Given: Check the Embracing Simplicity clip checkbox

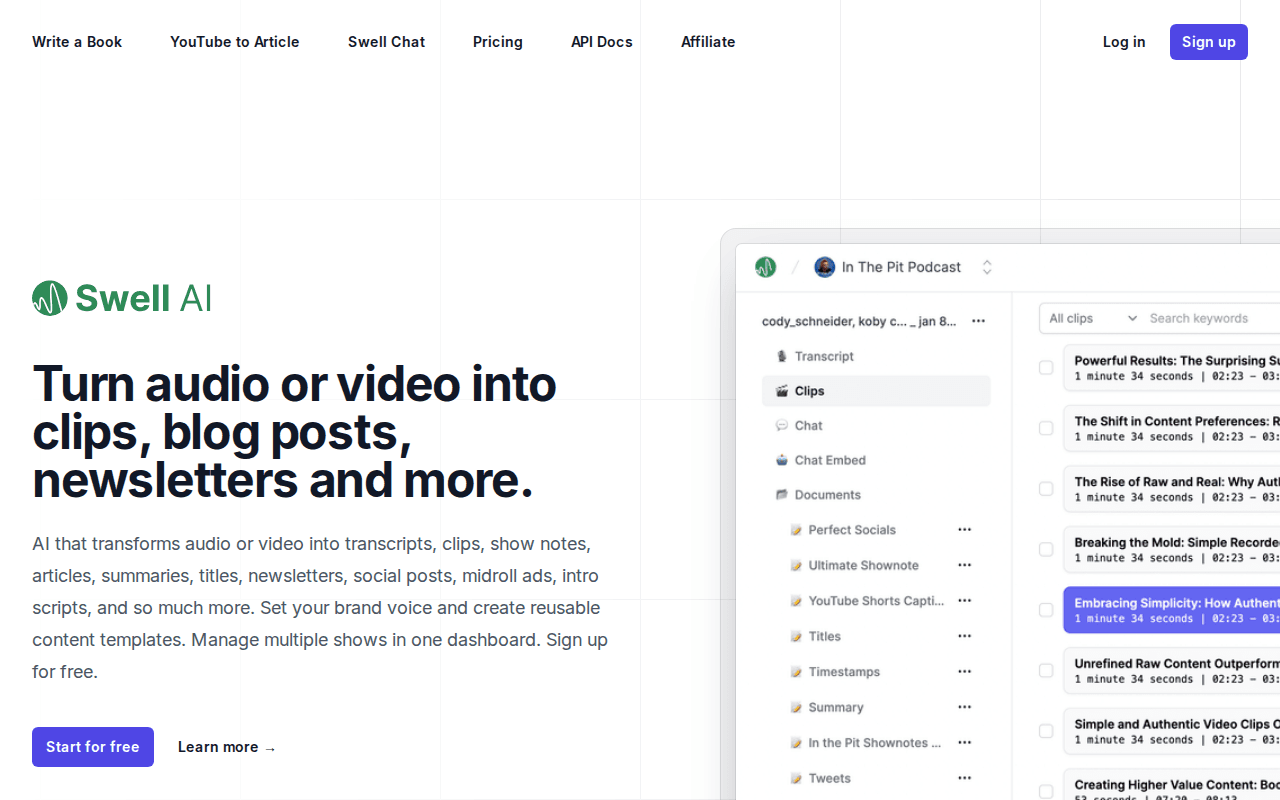Looking at the screenshot, I should [x=1046, y=610].
